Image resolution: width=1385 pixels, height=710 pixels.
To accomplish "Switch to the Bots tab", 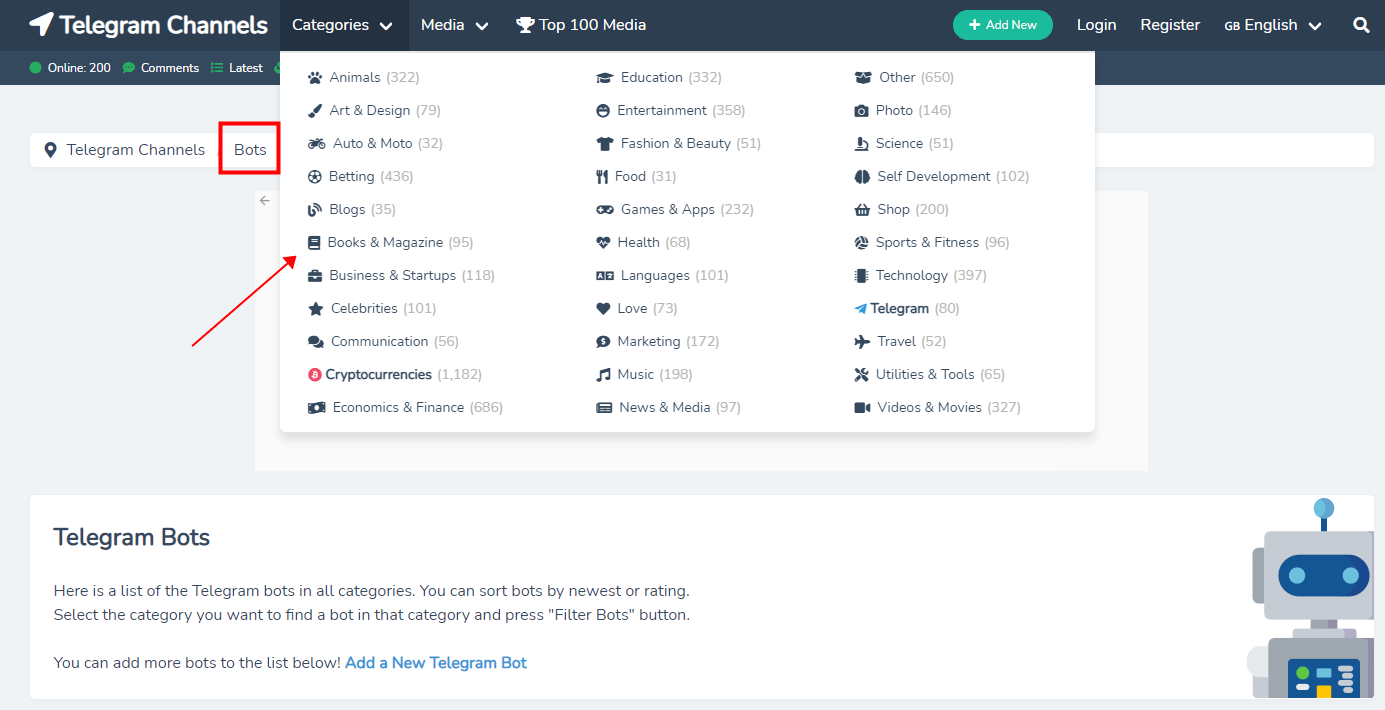I will point(249,148).
